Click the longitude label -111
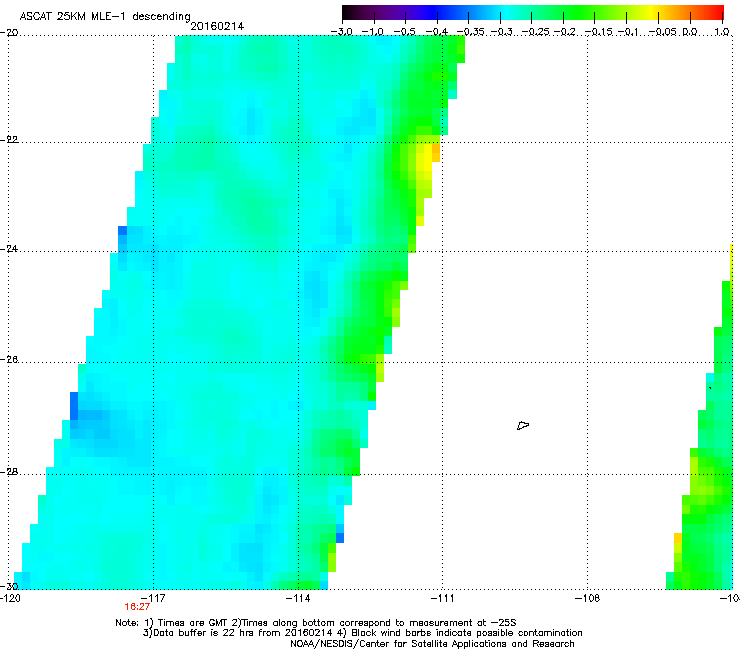740x650 pixels. pyautogui.click(x=442, y=598)
